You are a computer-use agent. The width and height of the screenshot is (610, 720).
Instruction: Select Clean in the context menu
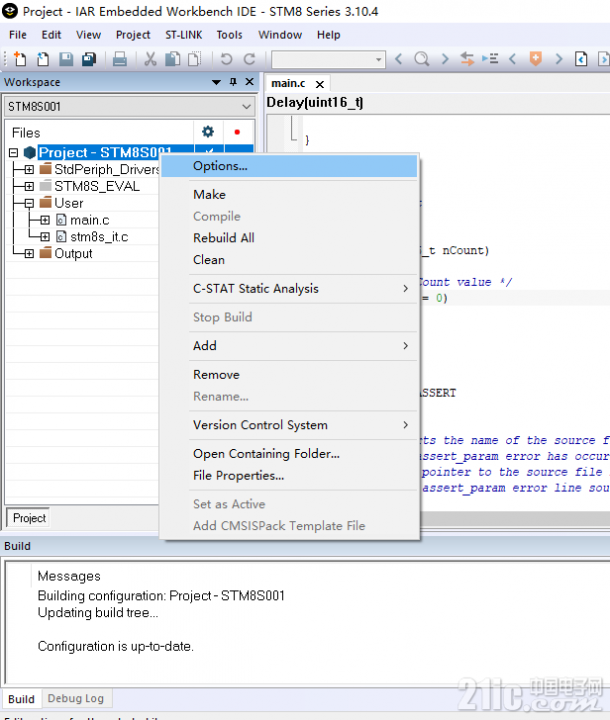tap(289, 260)
